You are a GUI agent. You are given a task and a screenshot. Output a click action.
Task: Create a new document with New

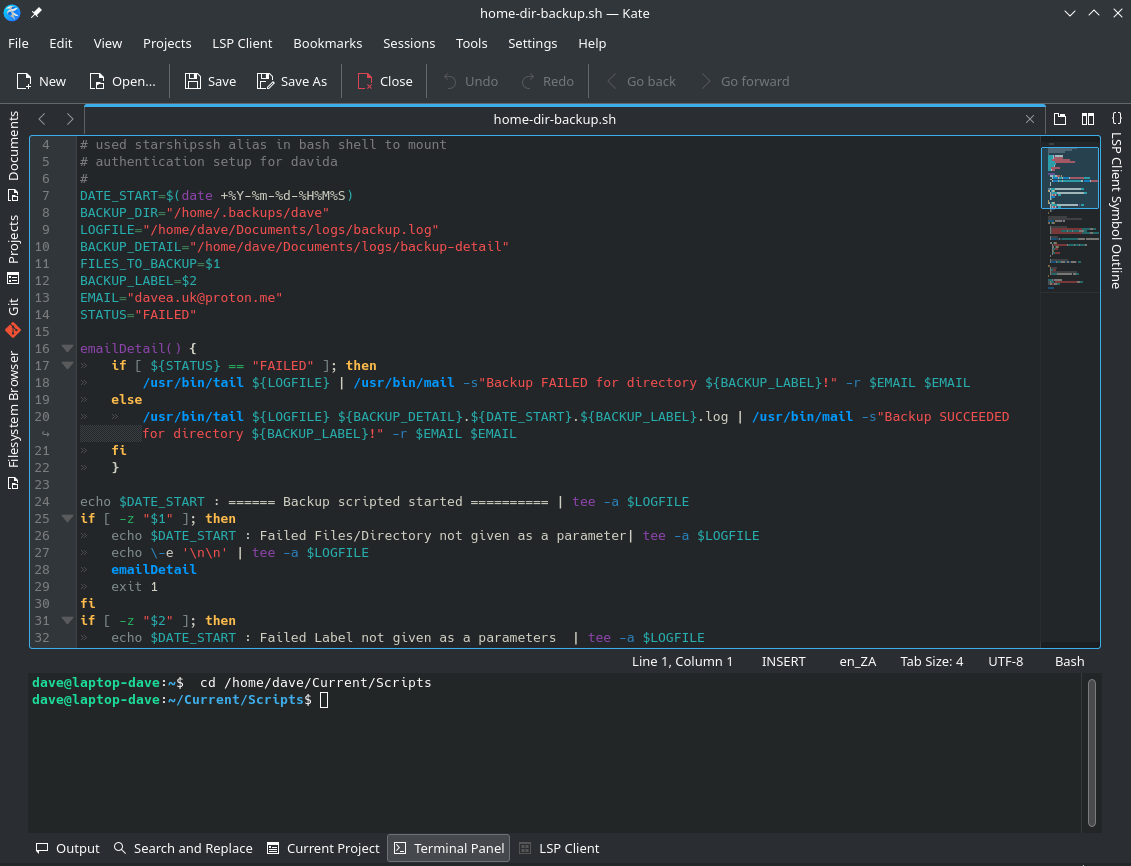(x=41, y=81)
